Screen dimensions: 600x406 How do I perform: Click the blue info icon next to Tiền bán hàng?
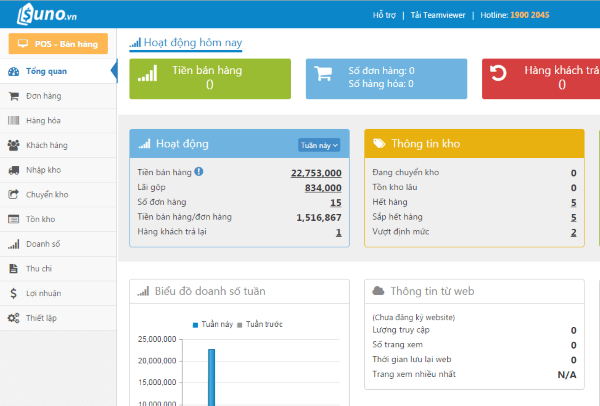(x=199, y=172)
